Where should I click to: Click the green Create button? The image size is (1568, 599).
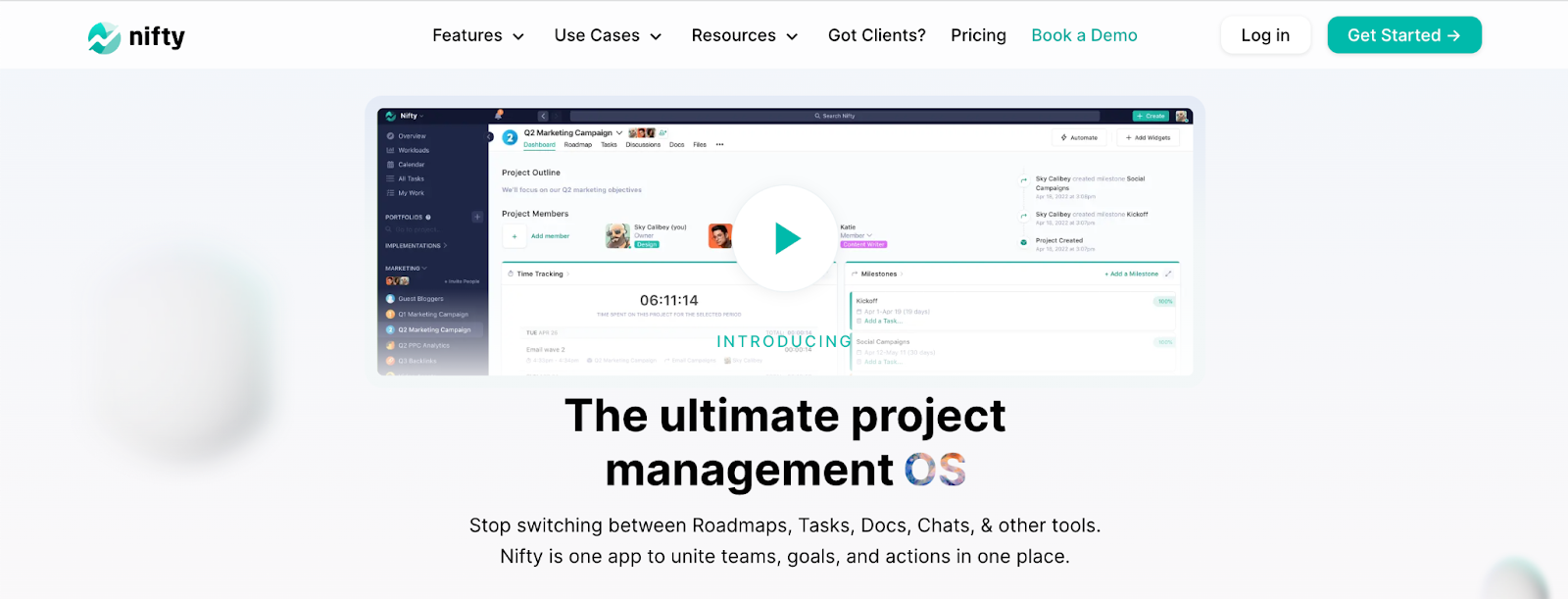1151,116
